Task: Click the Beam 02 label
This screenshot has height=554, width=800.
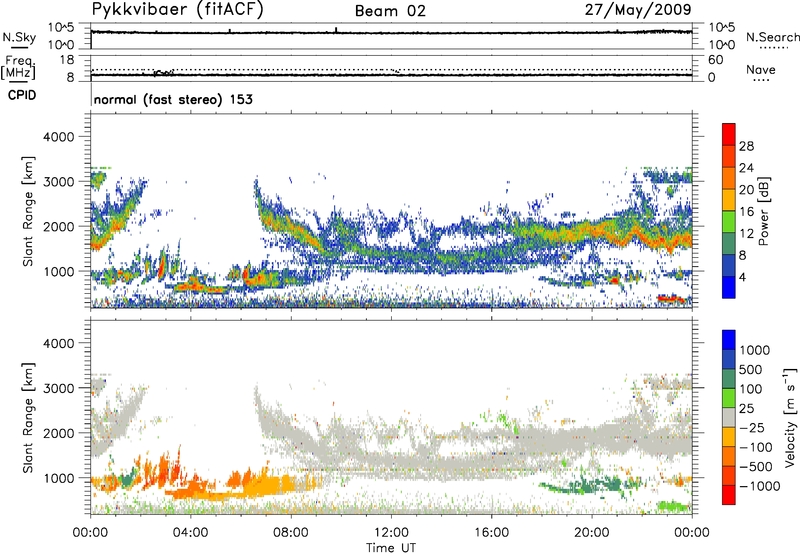Action: pyautogui.click(x=390, y=11)
